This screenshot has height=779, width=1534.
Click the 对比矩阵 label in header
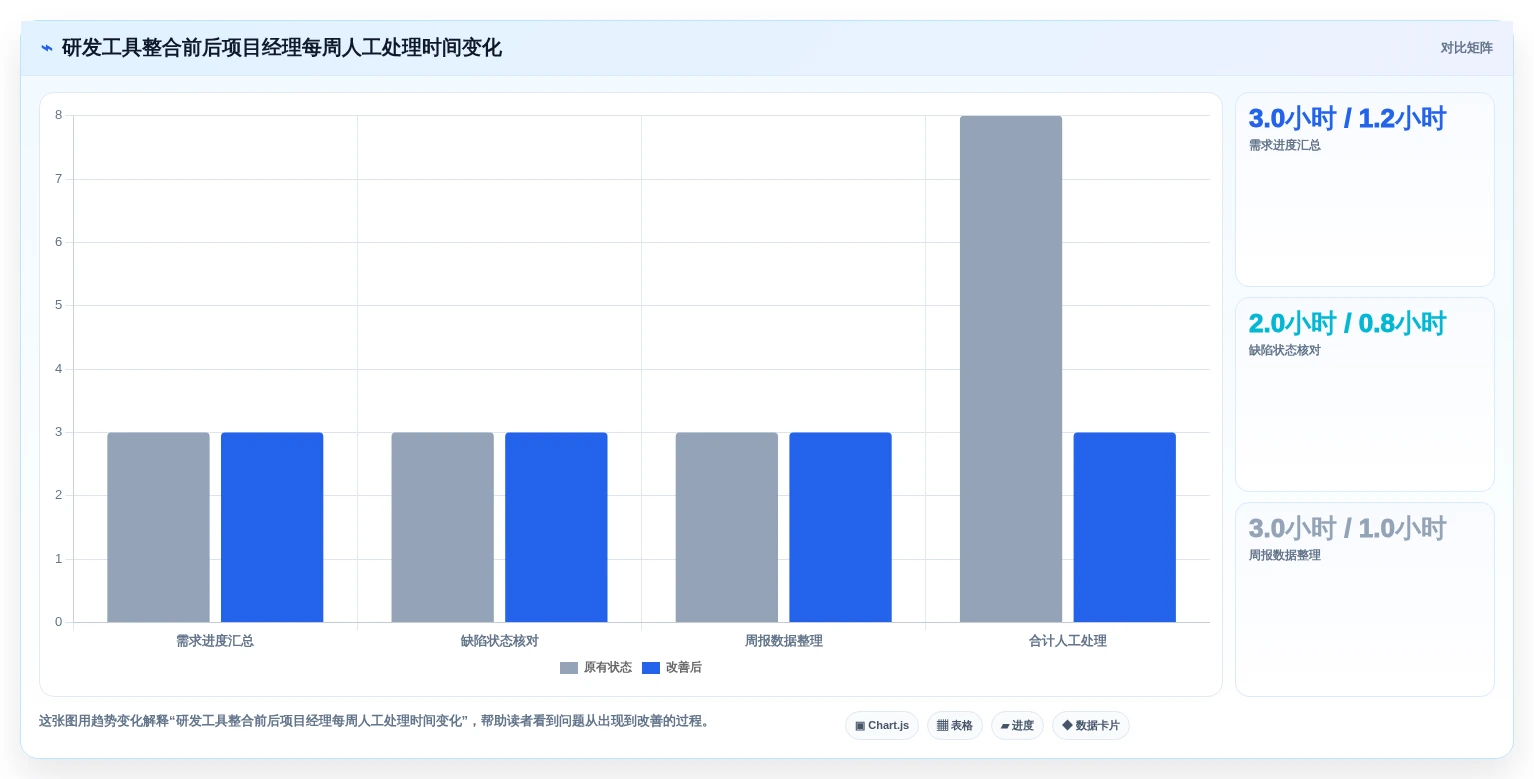click(1466, 48)
